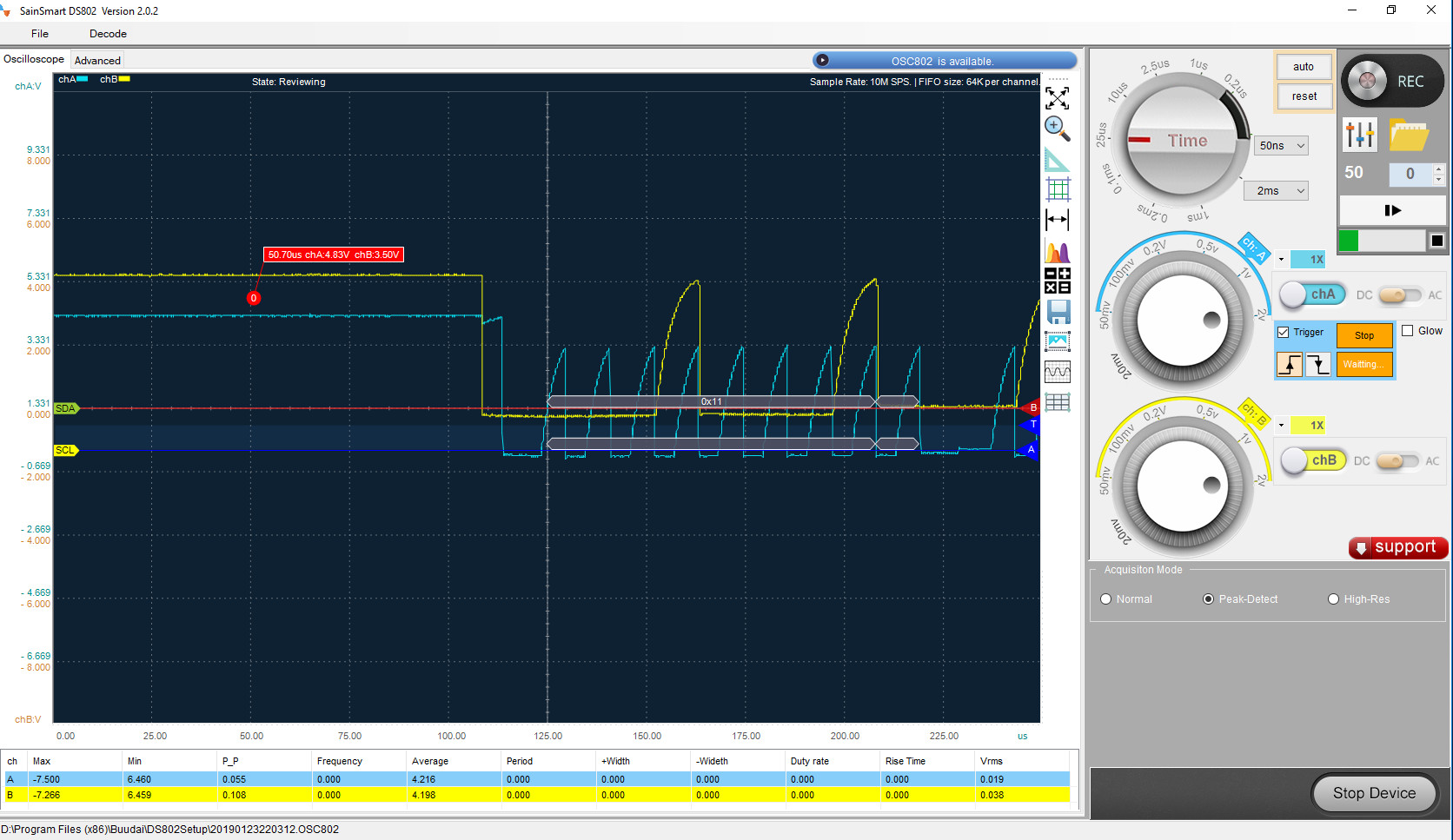Click the triangle ruler measure icon
Screen dimensions: 1453x840
tap(1057, 160)
